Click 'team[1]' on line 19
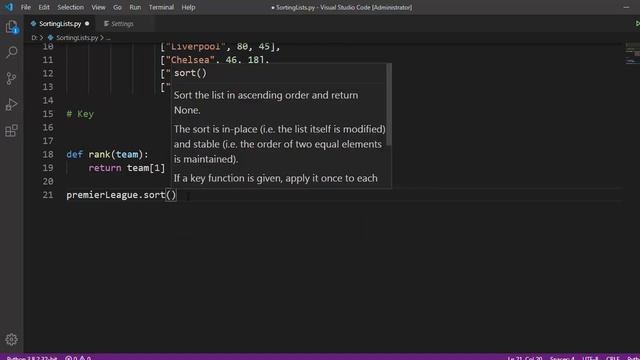 (x=146, y=168)
